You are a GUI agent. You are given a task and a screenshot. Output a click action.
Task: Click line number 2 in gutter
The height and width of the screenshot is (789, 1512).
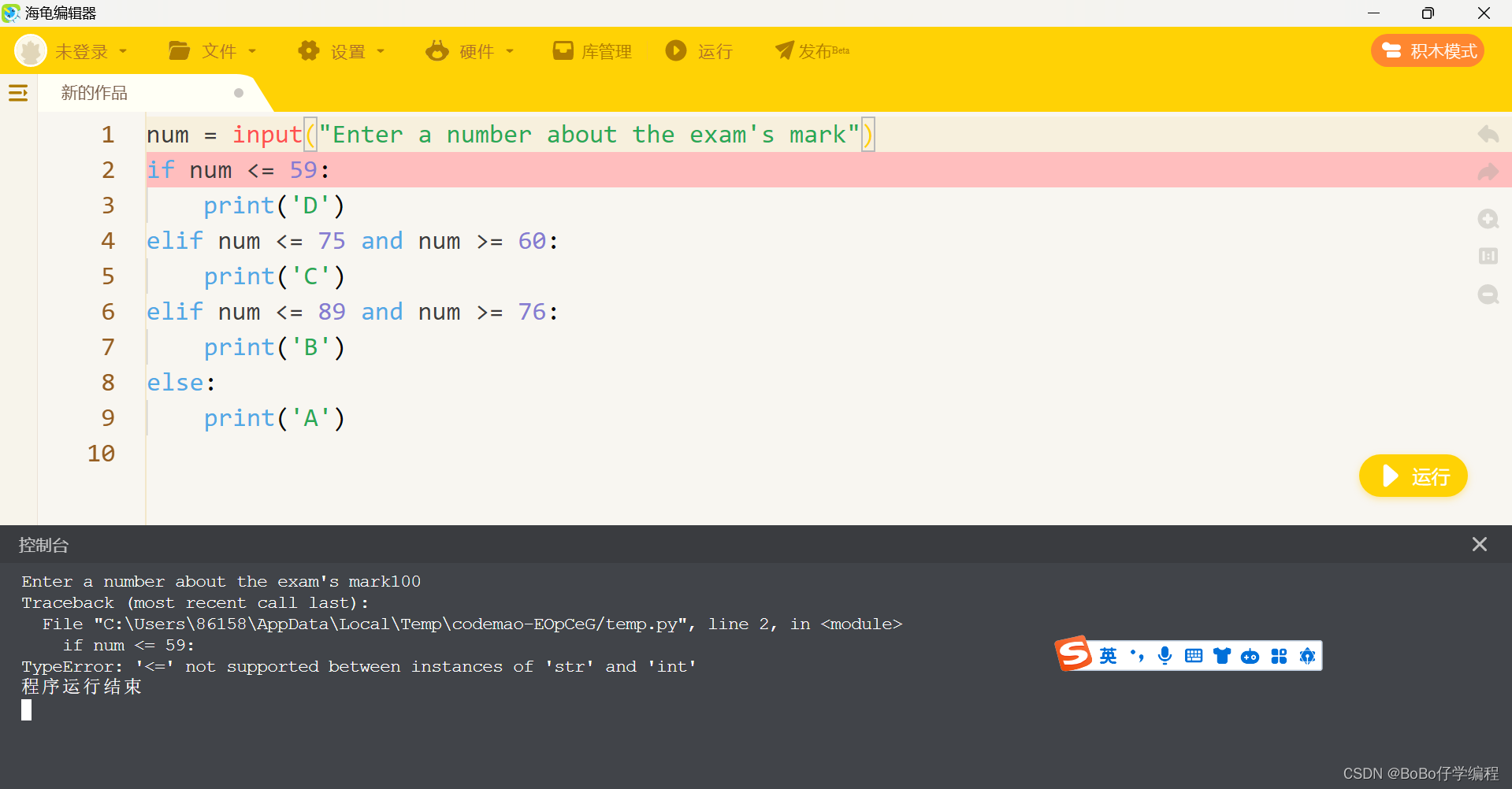coord(108,170)
